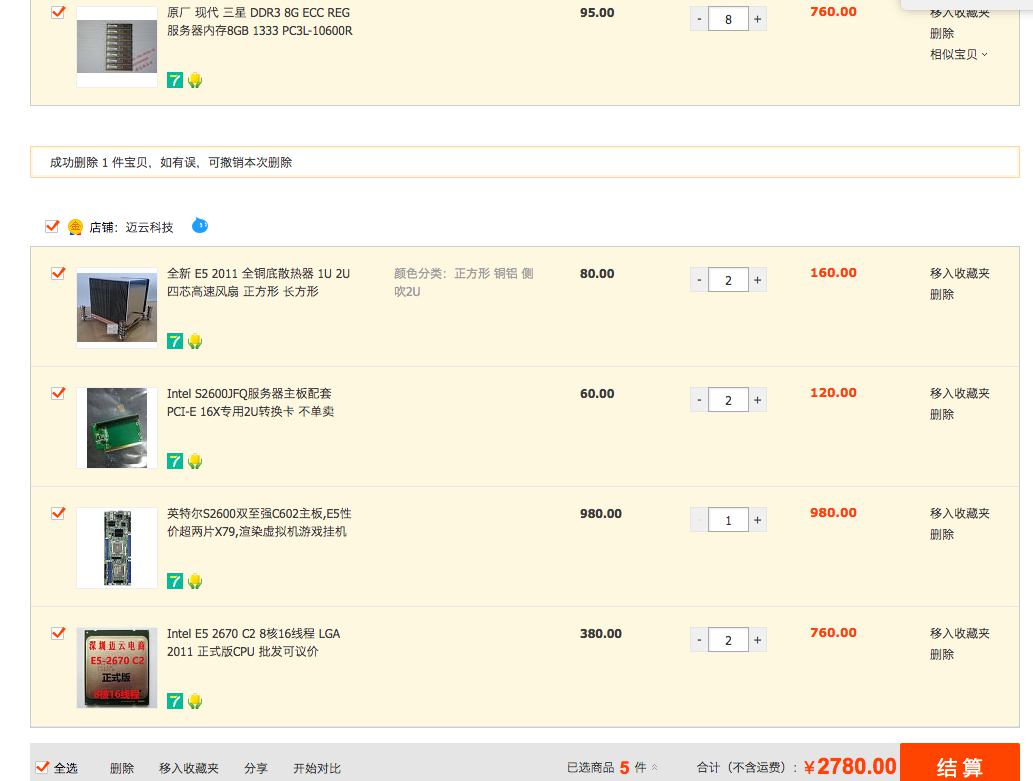Click the yellow shield icon on the E5 2011 heatsink item
The width and height of the screenshot is (1033, 781).
(195, 341)
